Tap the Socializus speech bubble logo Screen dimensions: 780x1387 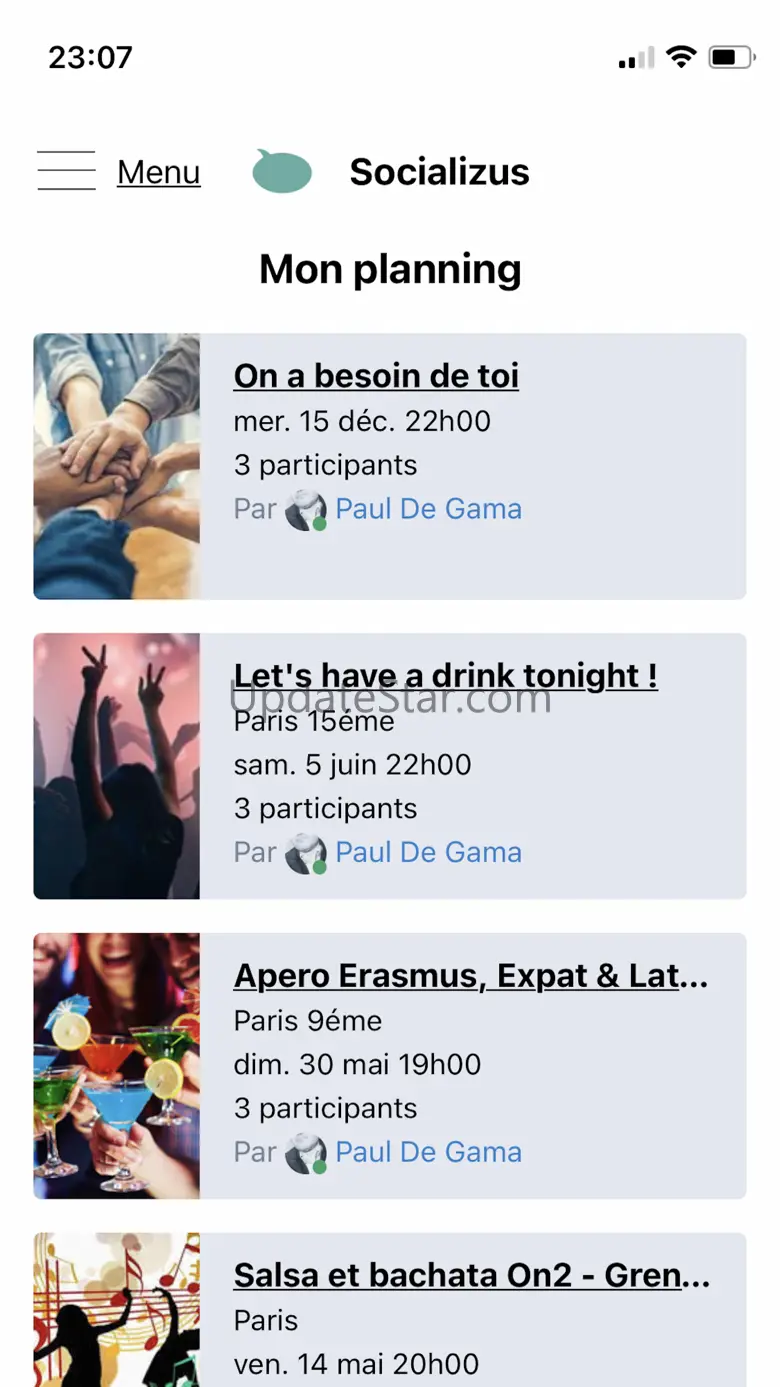[x=282, y=172]
